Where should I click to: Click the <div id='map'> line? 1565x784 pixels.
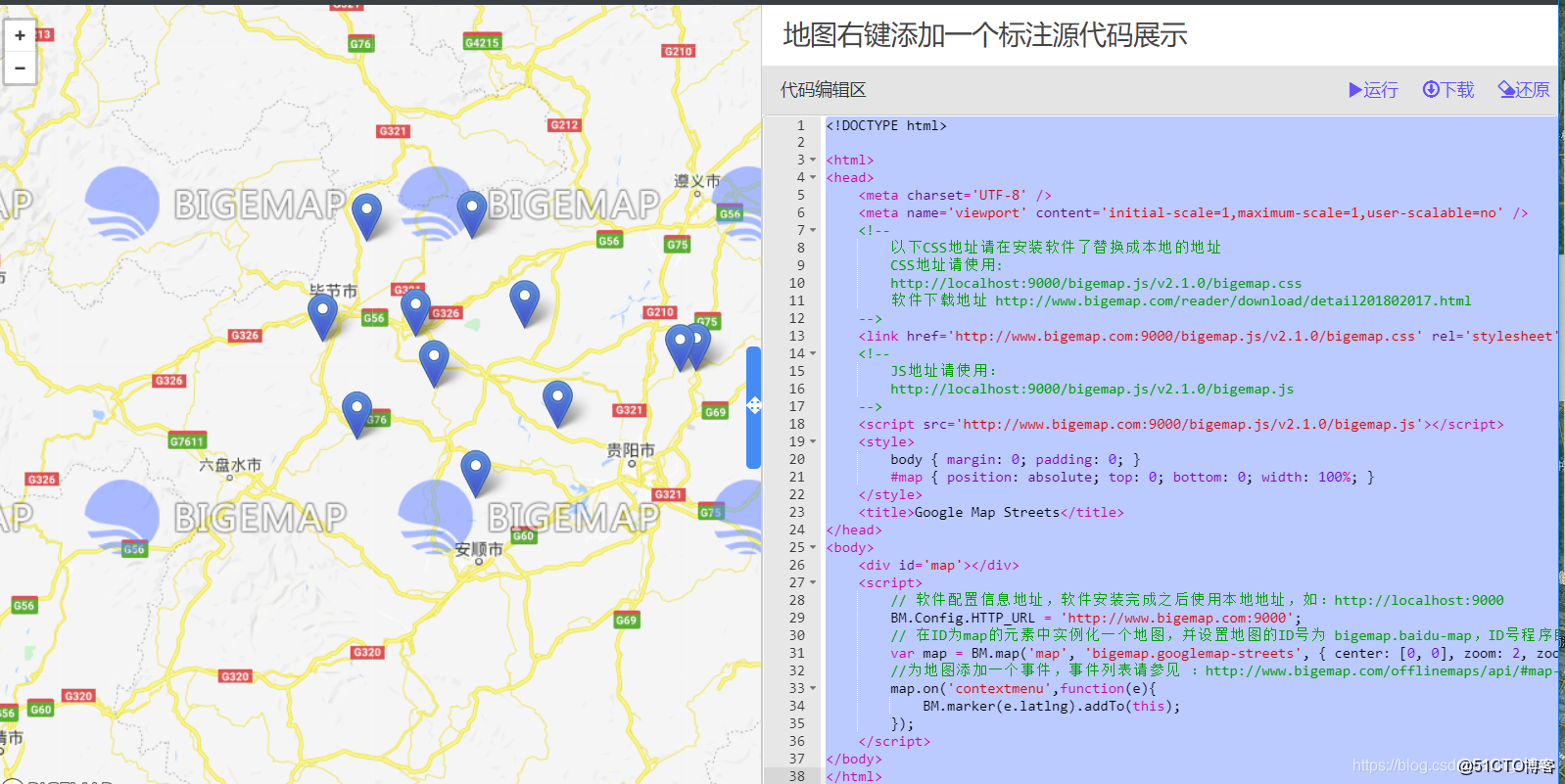(938, 565)
